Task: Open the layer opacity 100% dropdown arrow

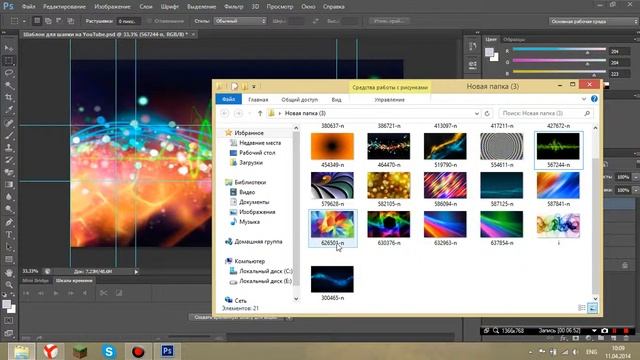Action: tap(636, 177)
